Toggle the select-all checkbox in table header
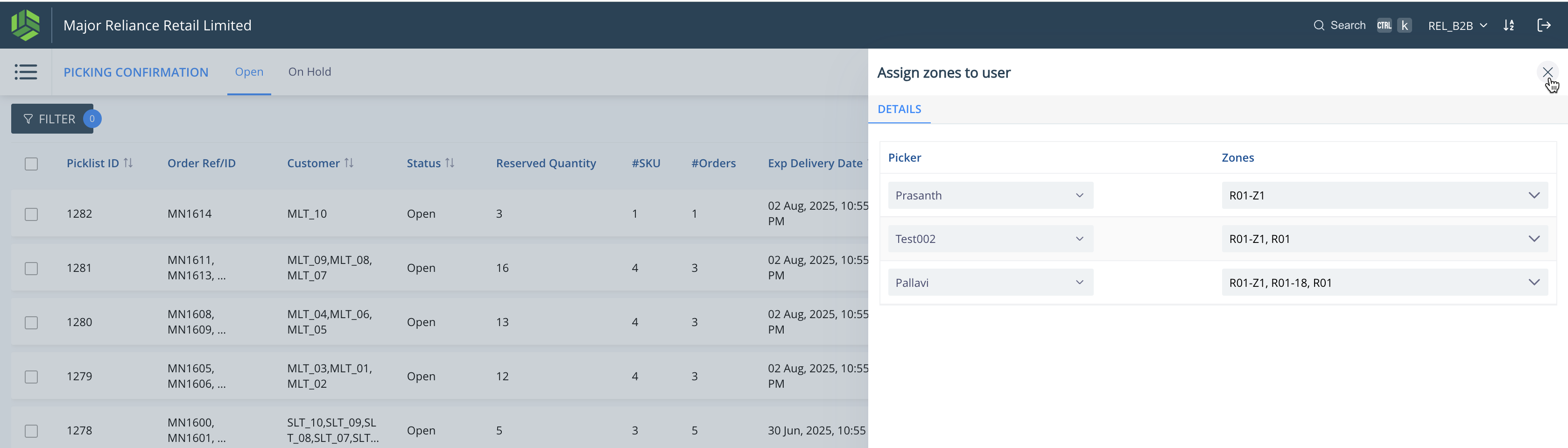Image resolution: width=1568 pixels, height=448 pixels. click(31, 164)
